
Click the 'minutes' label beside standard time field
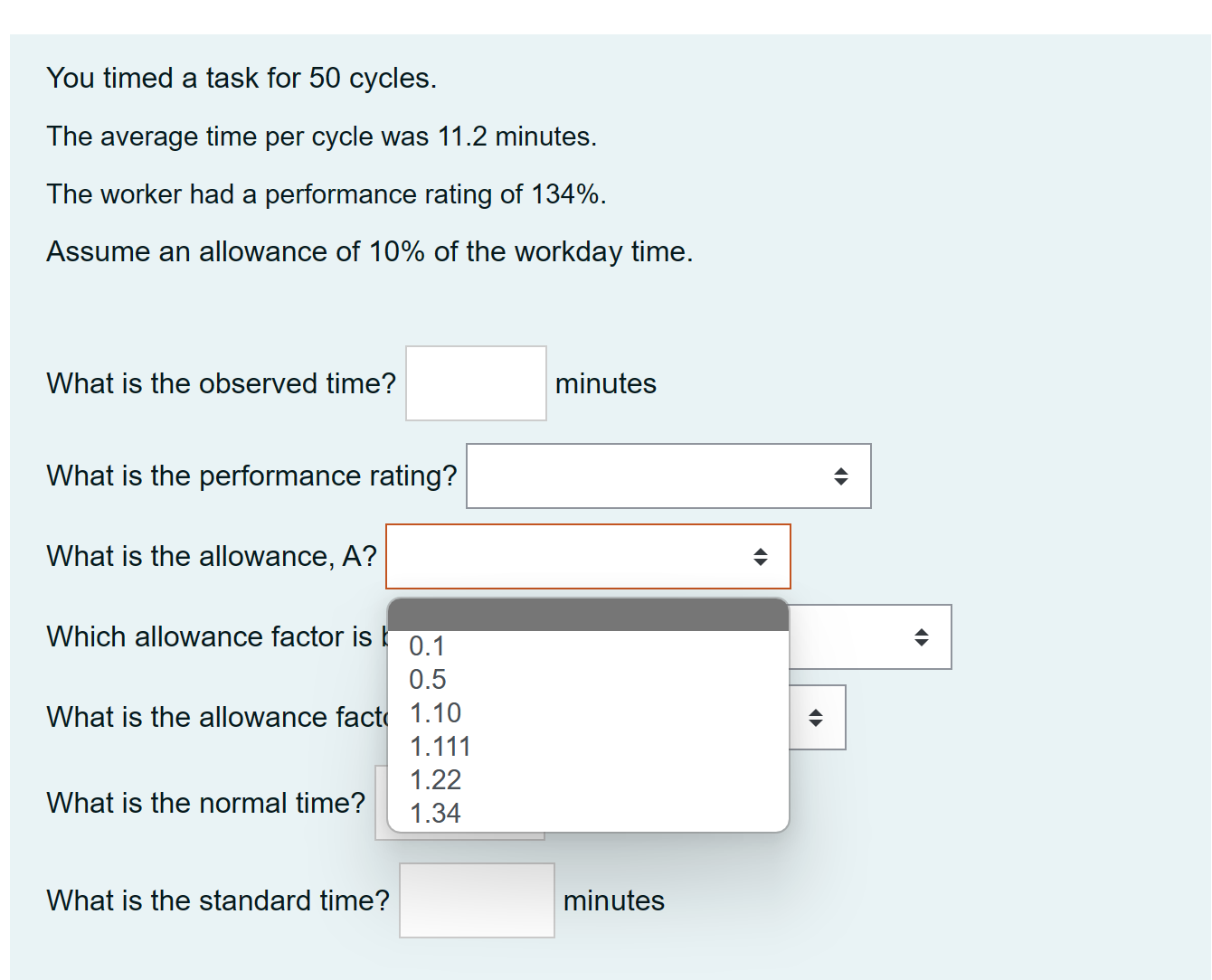[614, 900]
